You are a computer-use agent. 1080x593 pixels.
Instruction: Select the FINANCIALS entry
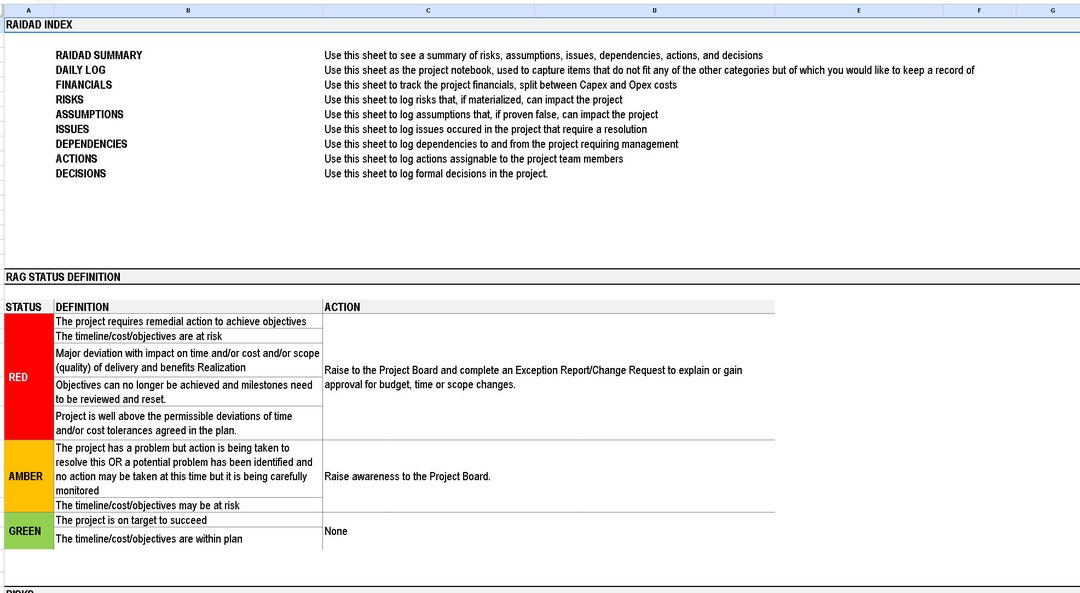pos(82,85)
